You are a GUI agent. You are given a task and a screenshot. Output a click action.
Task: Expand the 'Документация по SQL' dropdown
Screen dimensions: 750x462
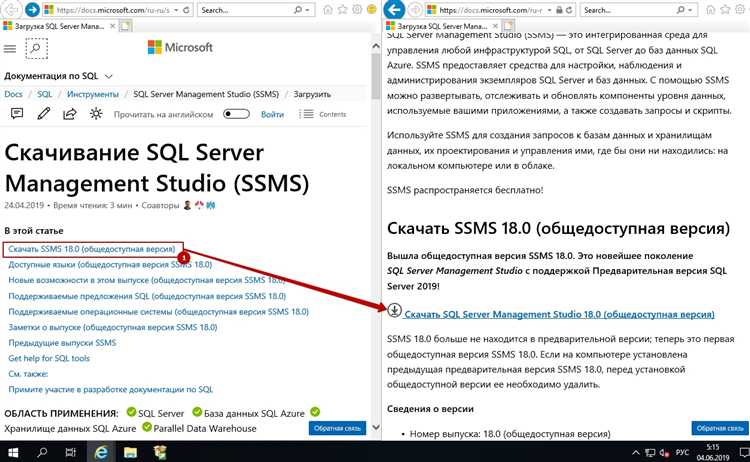click(x=108, y=76)
